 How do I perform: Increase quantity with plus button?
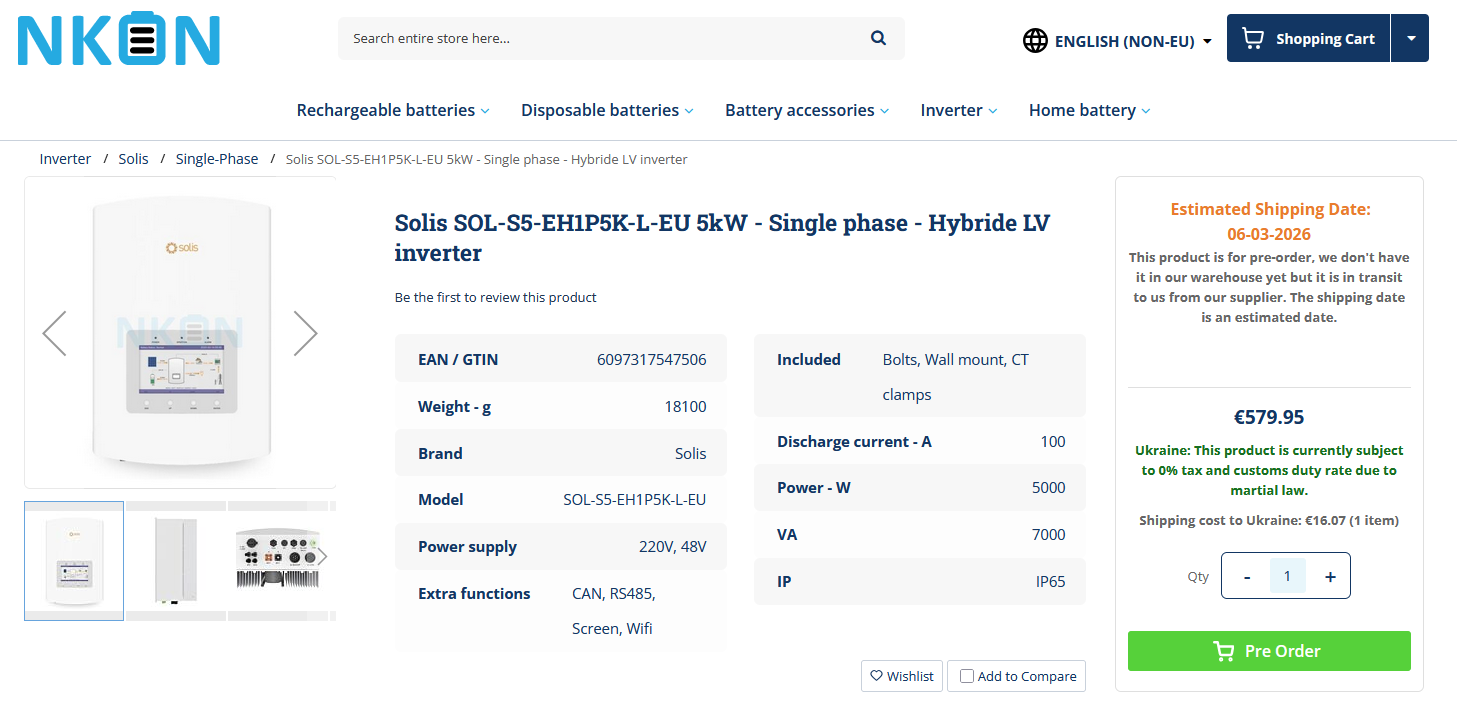(1330, 577)
